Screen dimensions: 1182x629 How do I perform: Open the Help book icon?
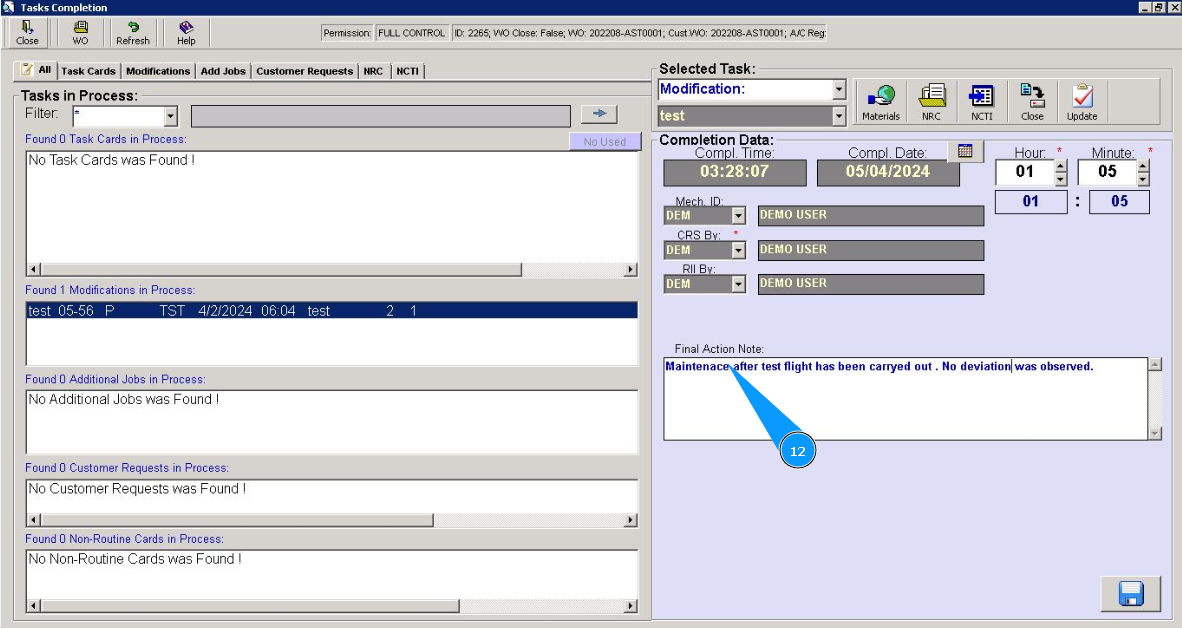click(186, 33)
